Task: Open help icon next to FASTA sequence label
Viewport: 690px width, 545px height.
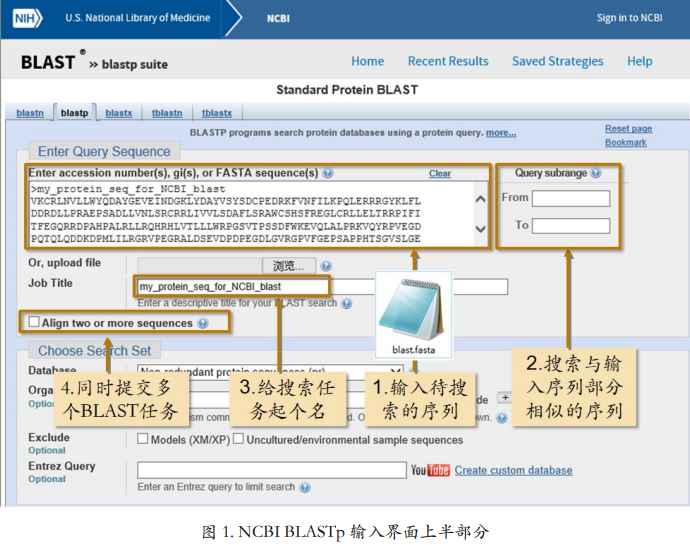Action: (328, 173)
